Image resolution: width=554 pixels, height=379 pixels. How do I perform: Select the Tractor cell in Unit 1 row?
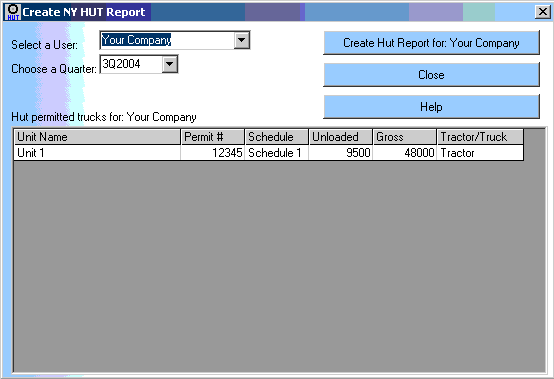pos(480,153)
